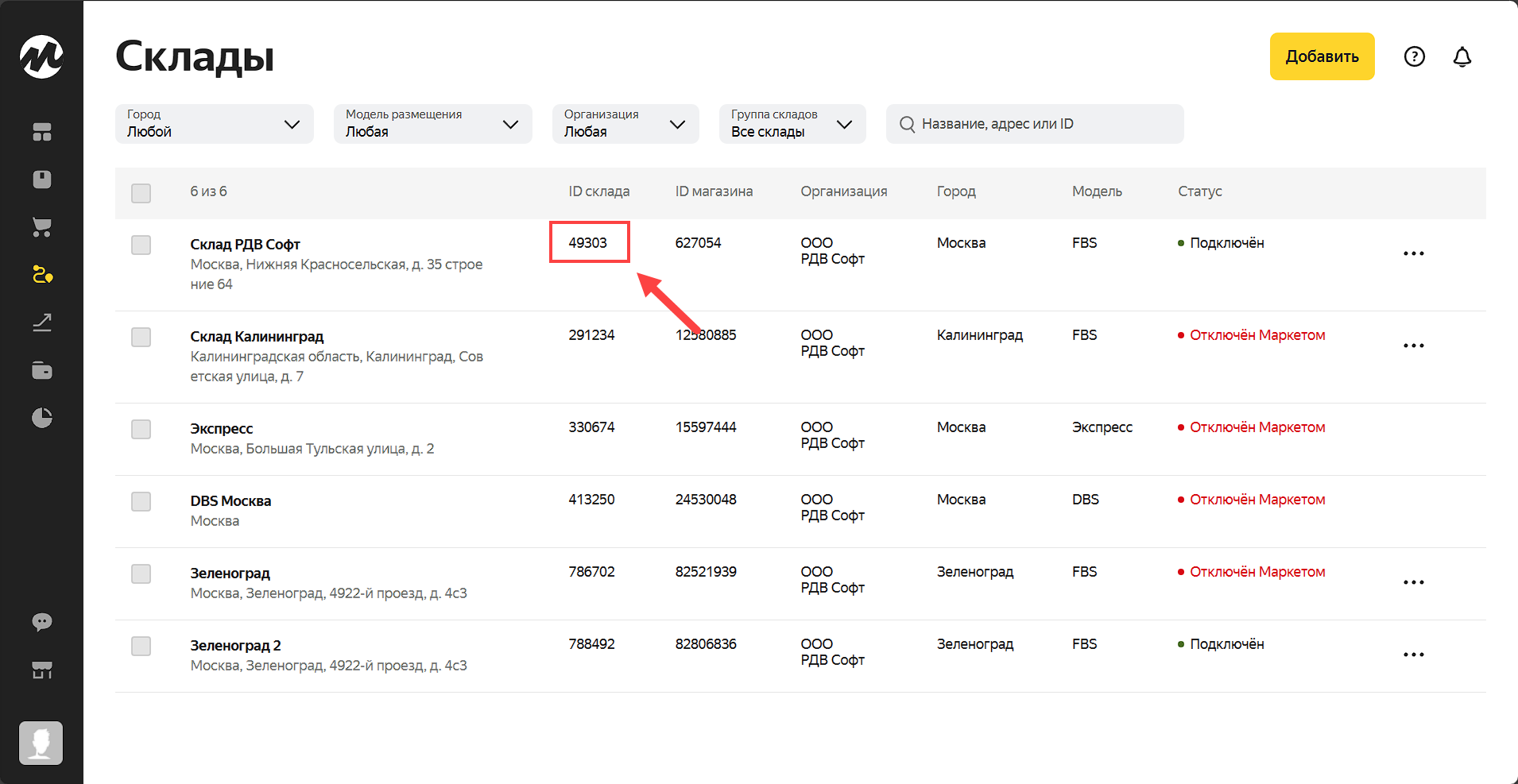Select the Зеленоград 2 checkbox
The width and height of the screenshot is (1518, 784).
[141, 646]
